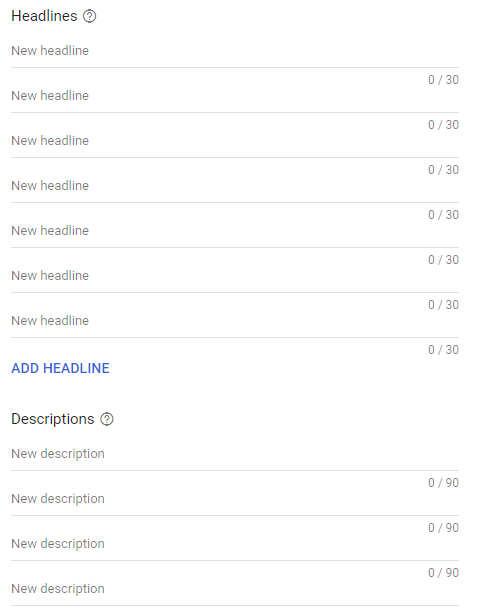This screenshot has width=485, height=608.
Task: Focus the fifth New headline field
Action: click(235, 231)
